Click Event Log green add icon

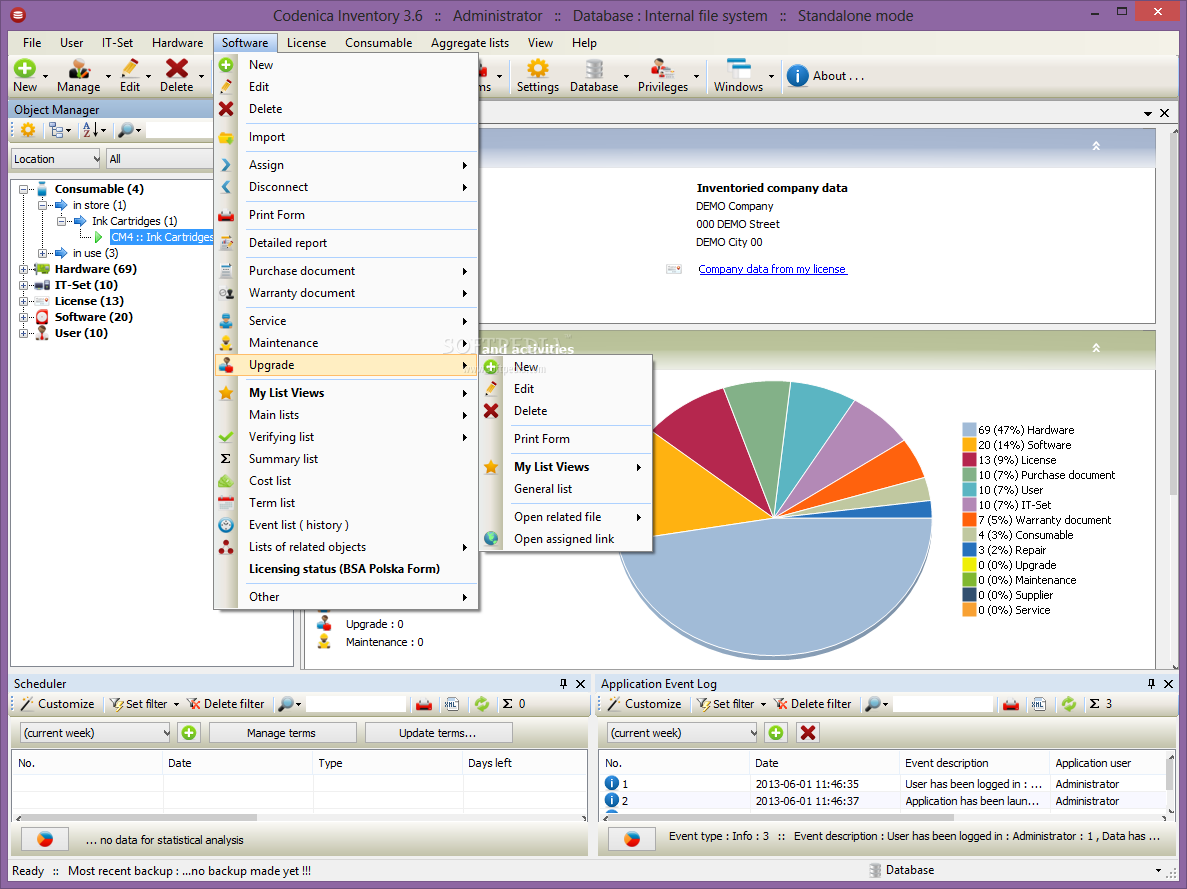[776, 732]
